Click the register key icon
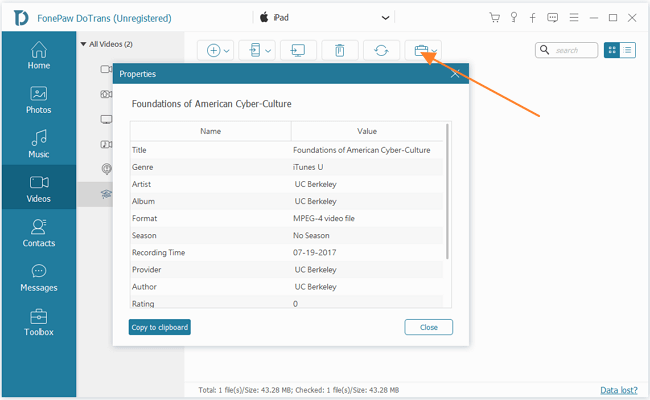 514,17
